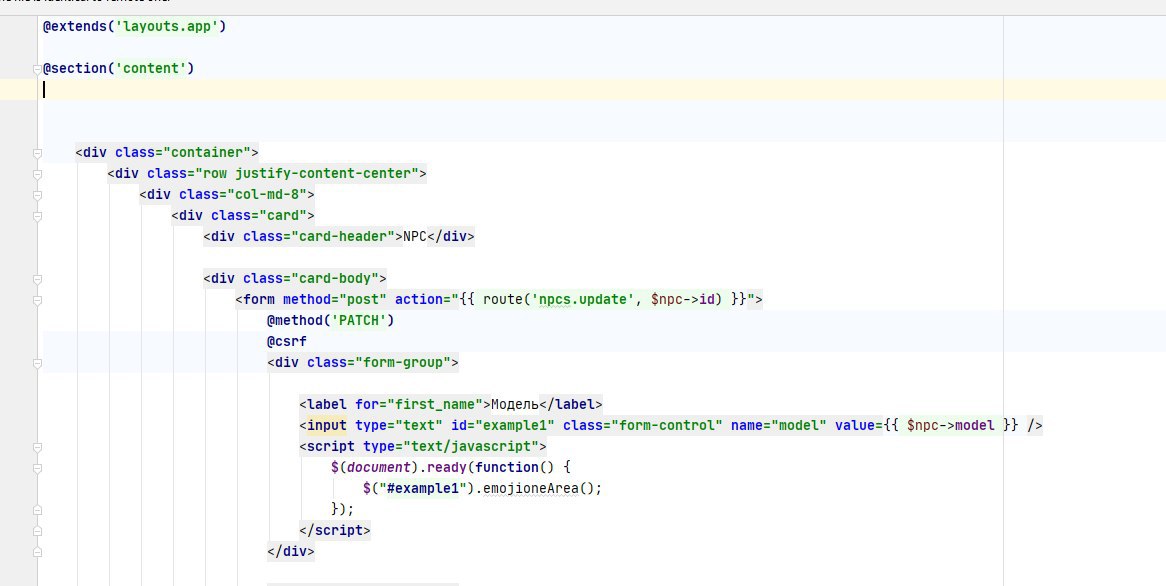Click the Модель label text
This screenshot has width=1166, height=586.
click(515, 405)
